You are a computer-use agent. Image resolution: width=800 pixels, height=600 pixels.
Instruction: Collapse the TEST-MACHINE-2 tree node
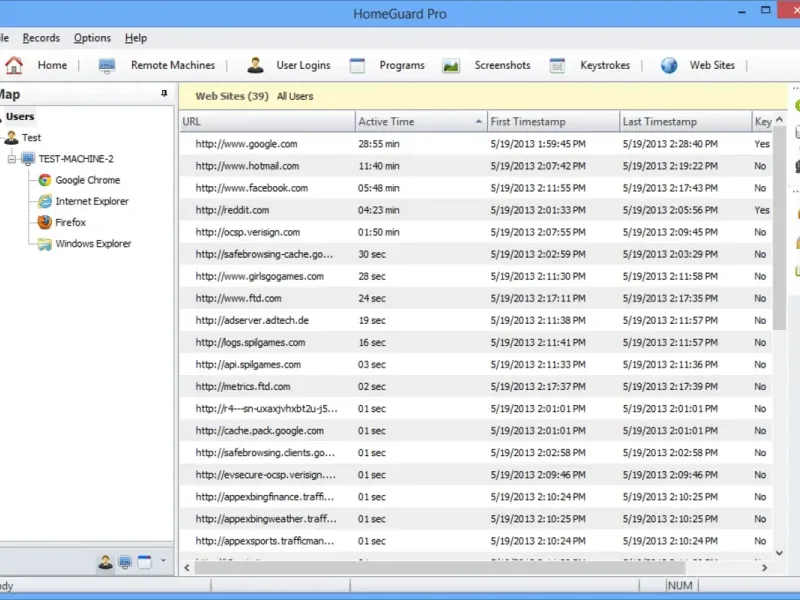pos(12,159)
